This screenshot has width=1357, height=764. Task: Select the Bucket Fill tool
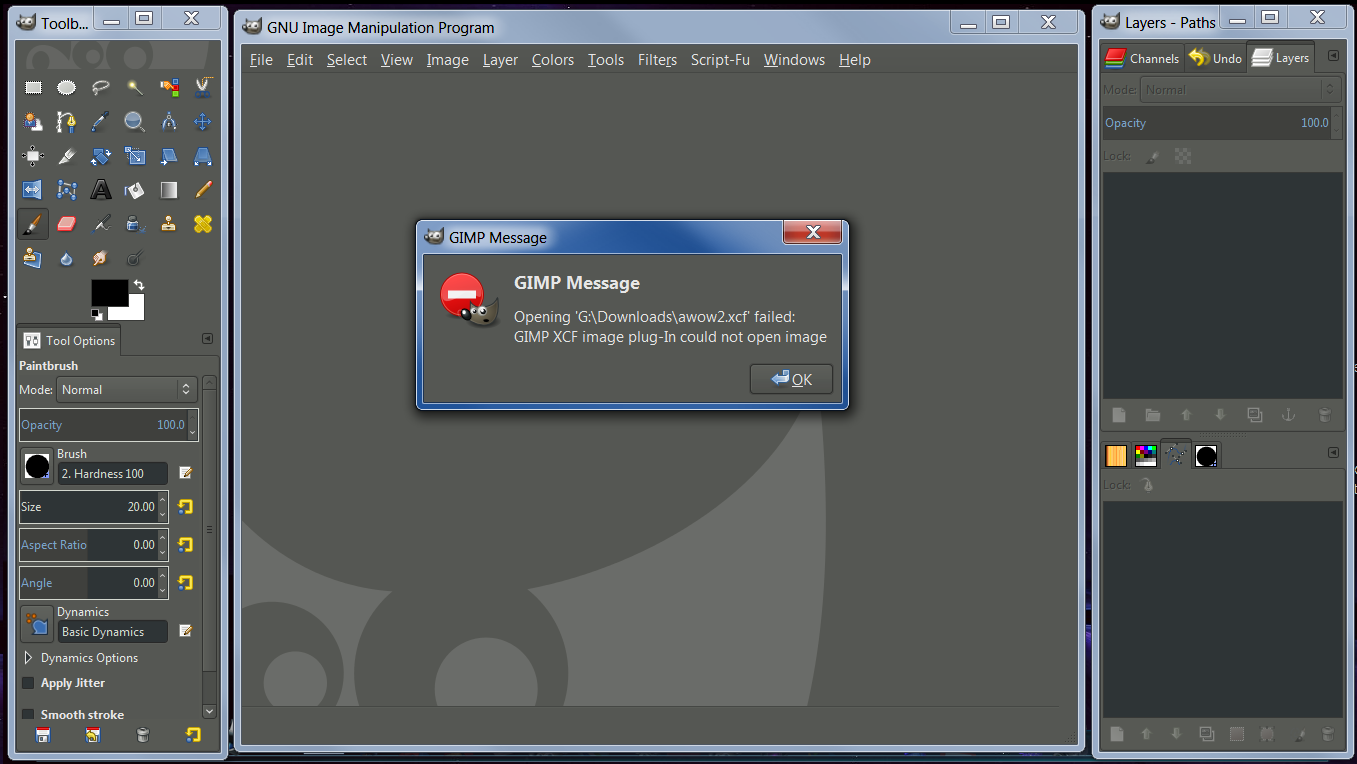point(134,189)
